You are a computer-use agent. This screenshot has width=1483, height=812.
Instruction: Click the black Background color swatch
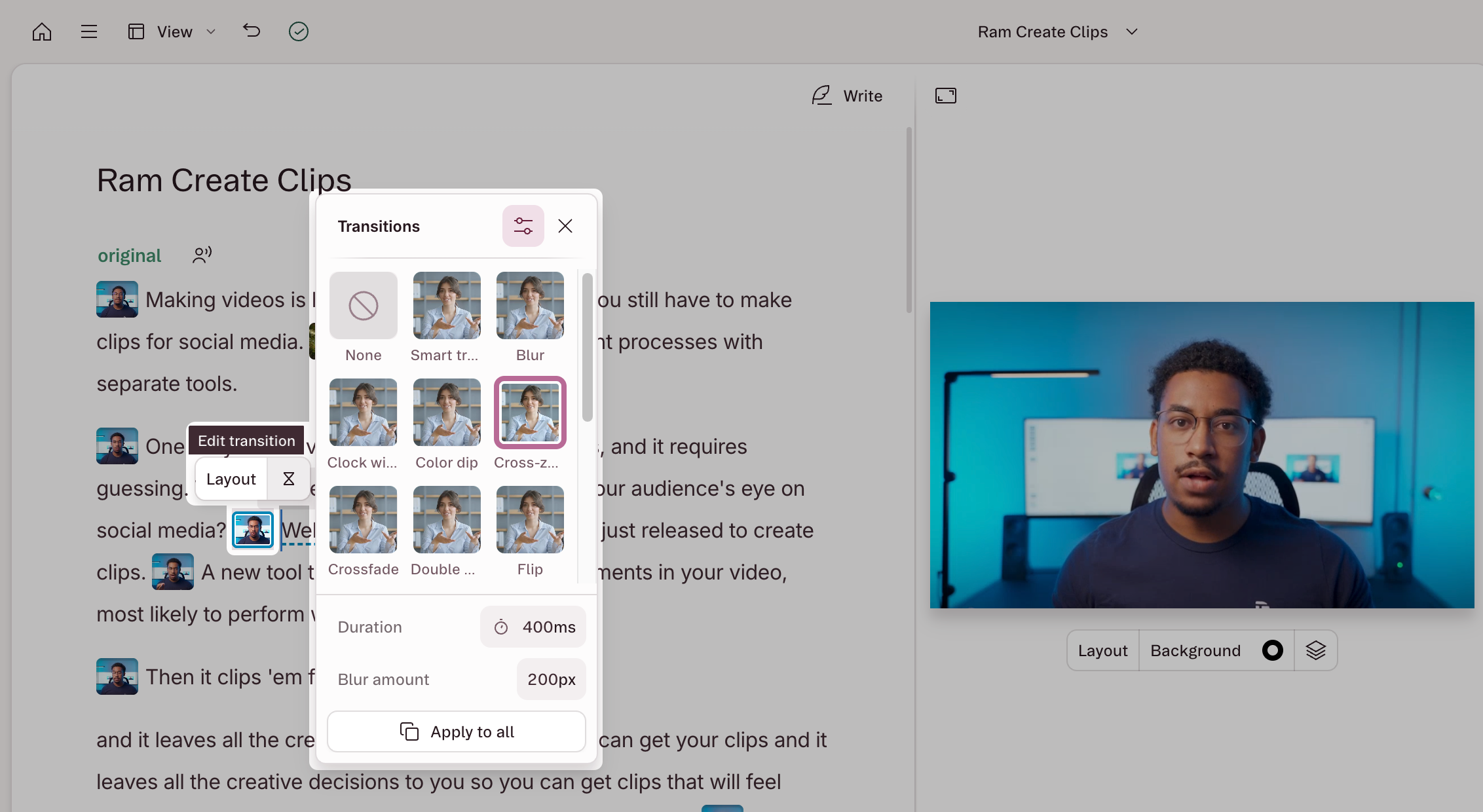click(1272, 650)
